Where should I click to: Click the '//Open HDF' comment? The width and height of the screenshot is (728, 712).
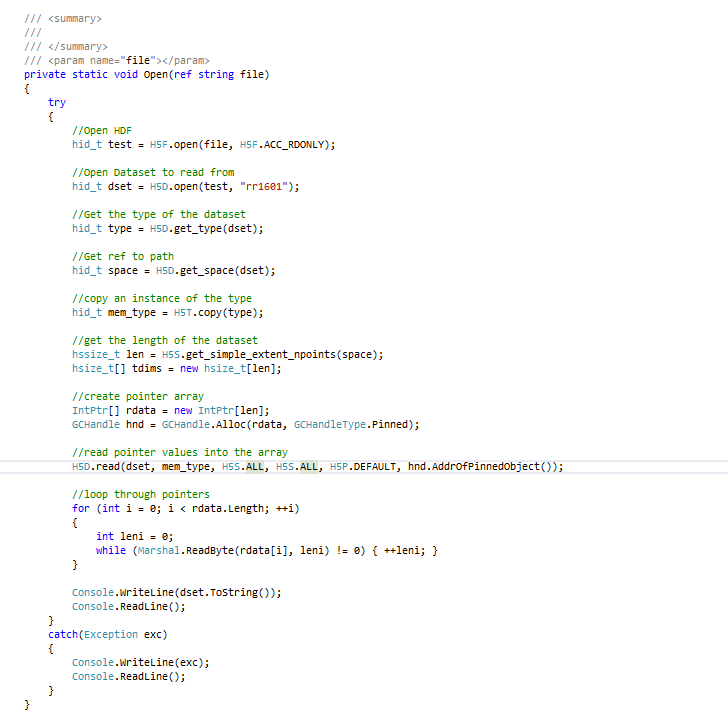tap(102, 130)
